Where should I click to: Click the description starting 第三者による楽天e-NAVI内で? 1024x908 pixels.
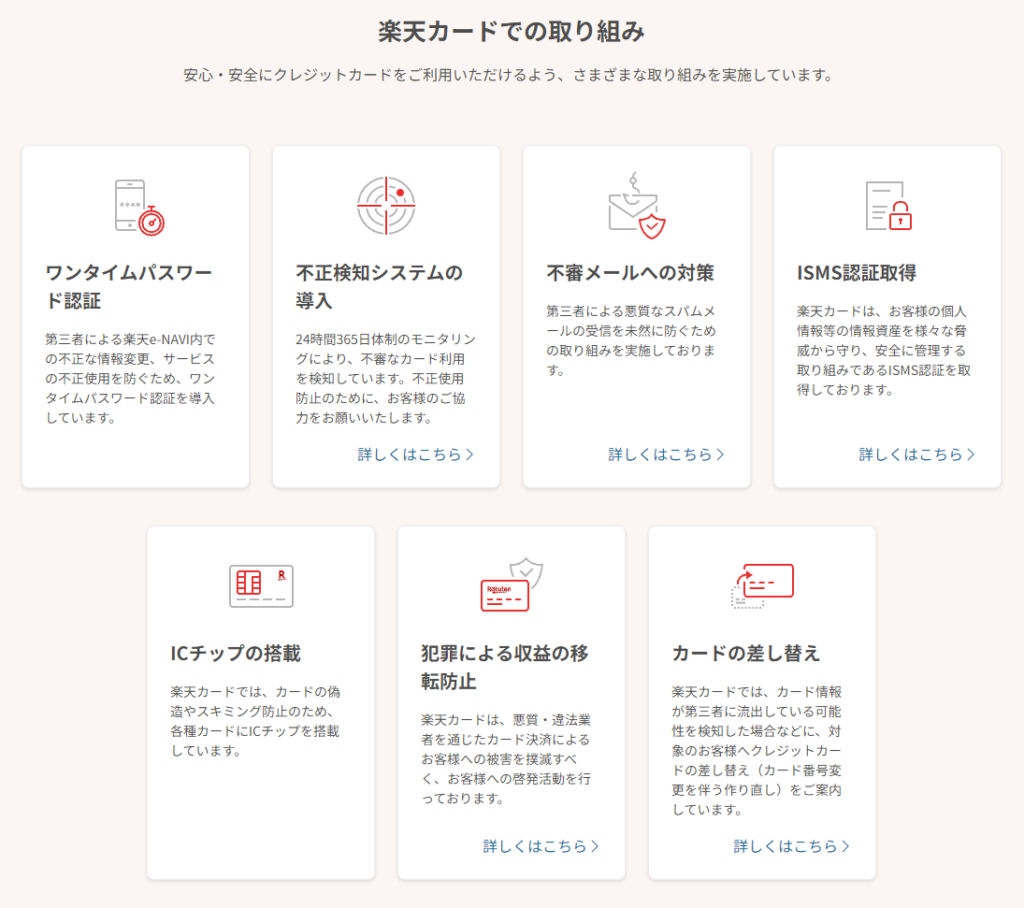tap(130, 378)
